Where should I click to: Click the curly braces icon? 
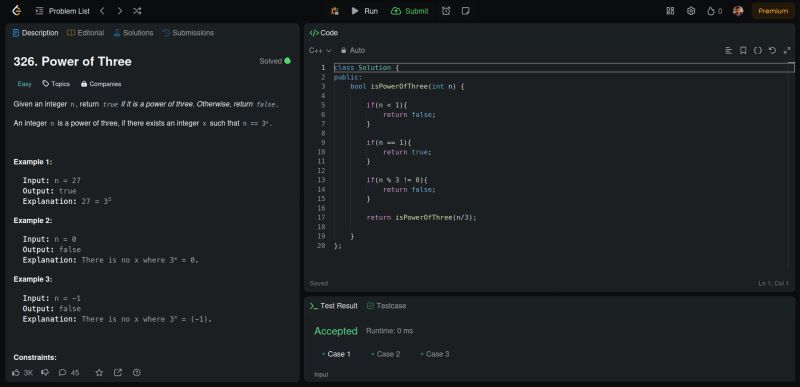(x=758, y=50)
